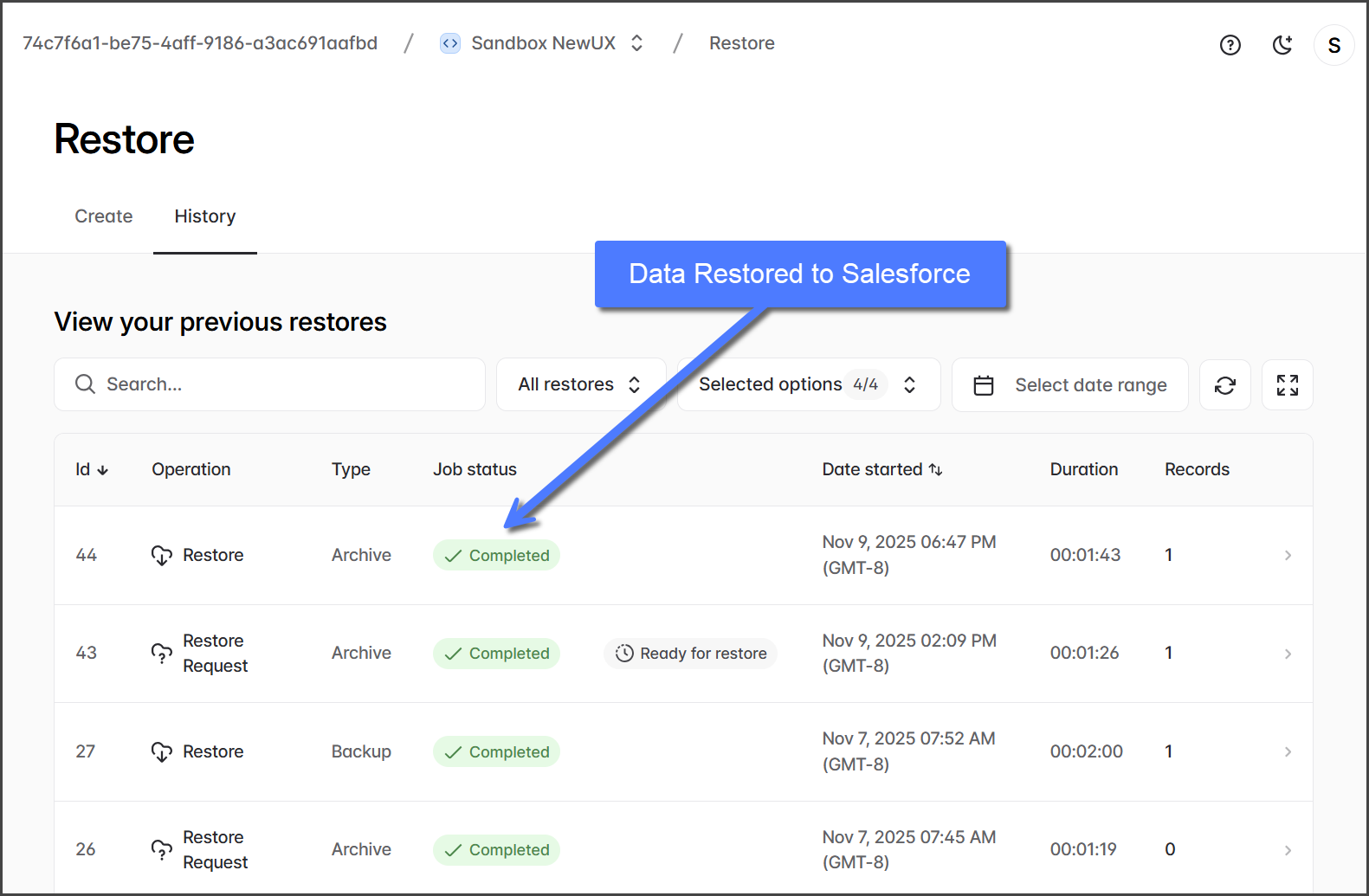The width and height of the screenshot is (1369, 896).
Task: Click the calendar icon in date range
Action: click(x=984, y=385)
